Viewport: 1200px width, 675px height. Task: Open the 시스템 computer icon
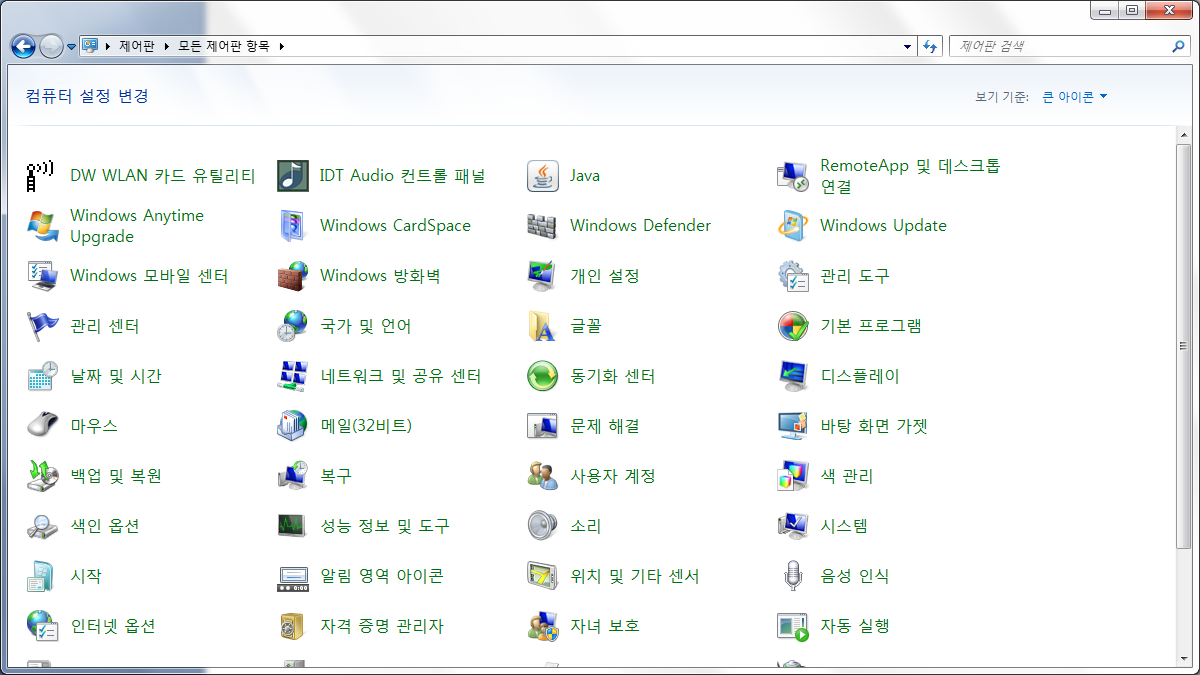[793, 526]
